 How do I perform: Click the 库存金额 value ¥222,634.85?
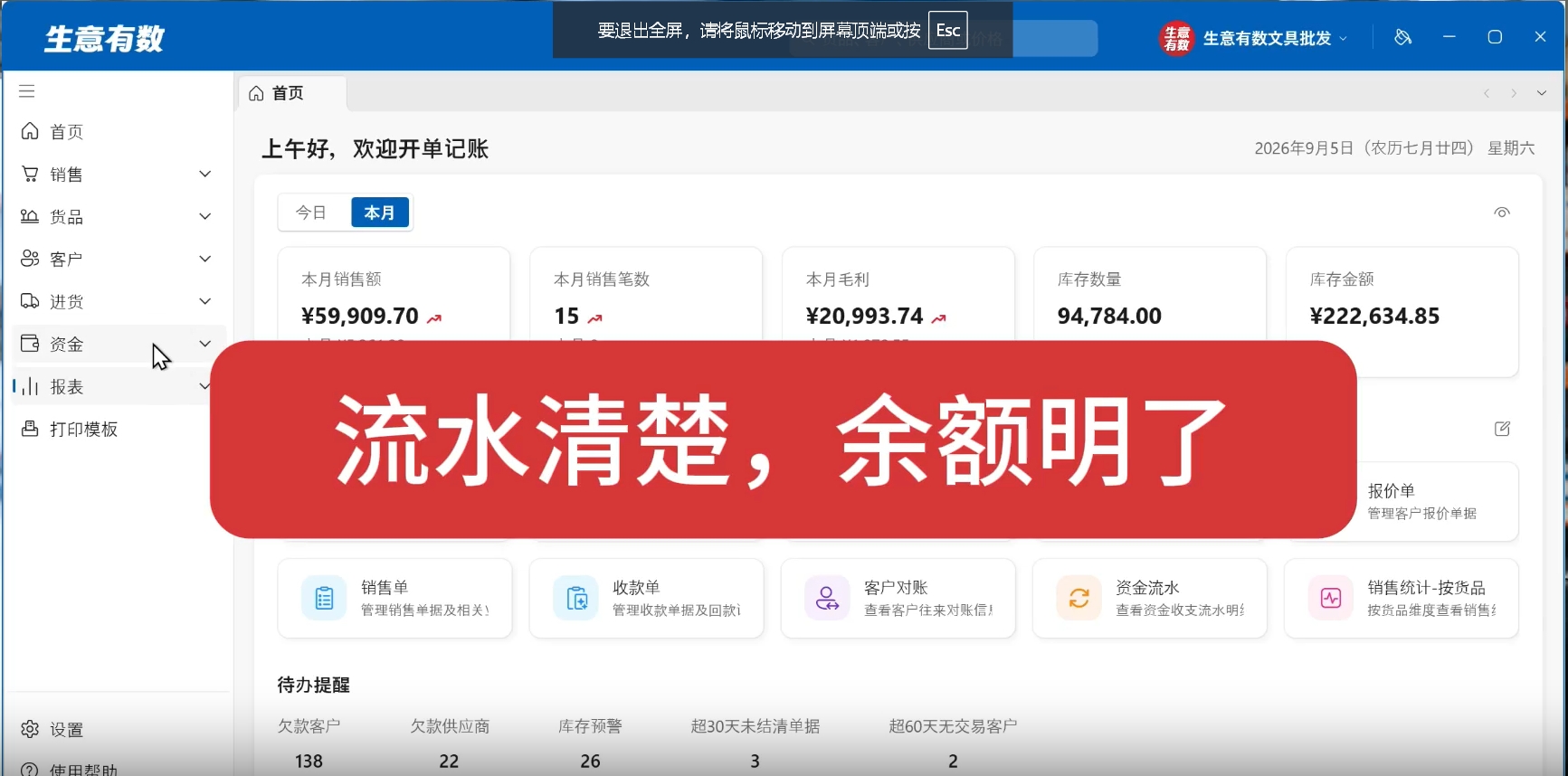click(1374, 316)
